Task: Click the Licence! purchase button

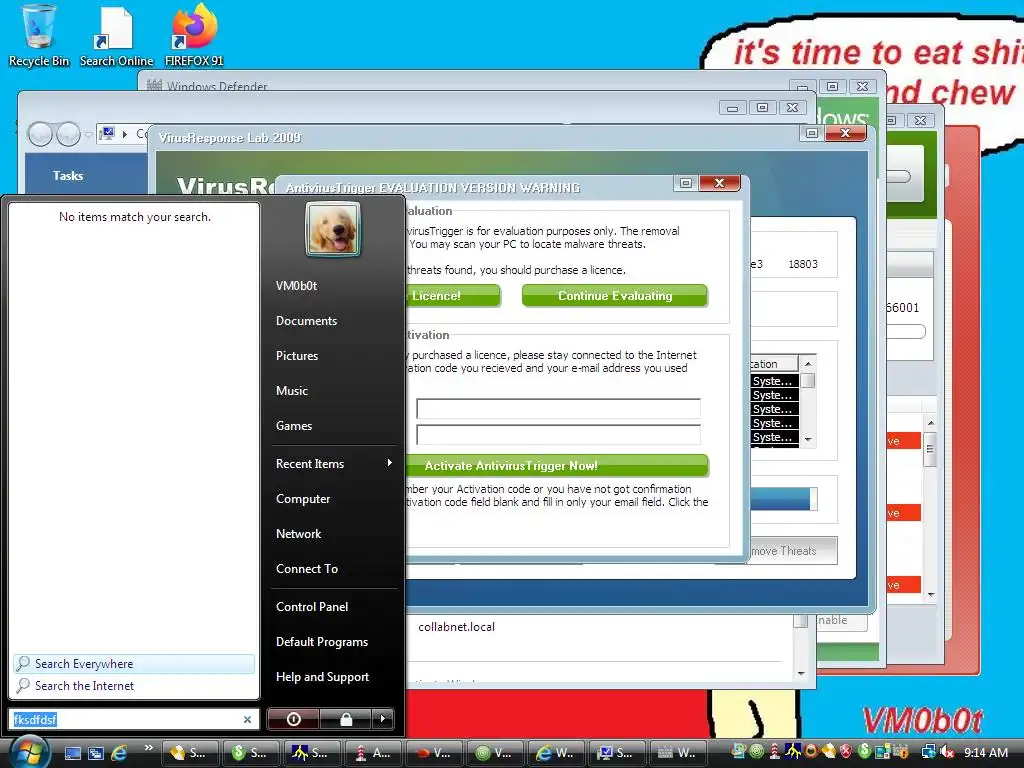Action: 452,296
